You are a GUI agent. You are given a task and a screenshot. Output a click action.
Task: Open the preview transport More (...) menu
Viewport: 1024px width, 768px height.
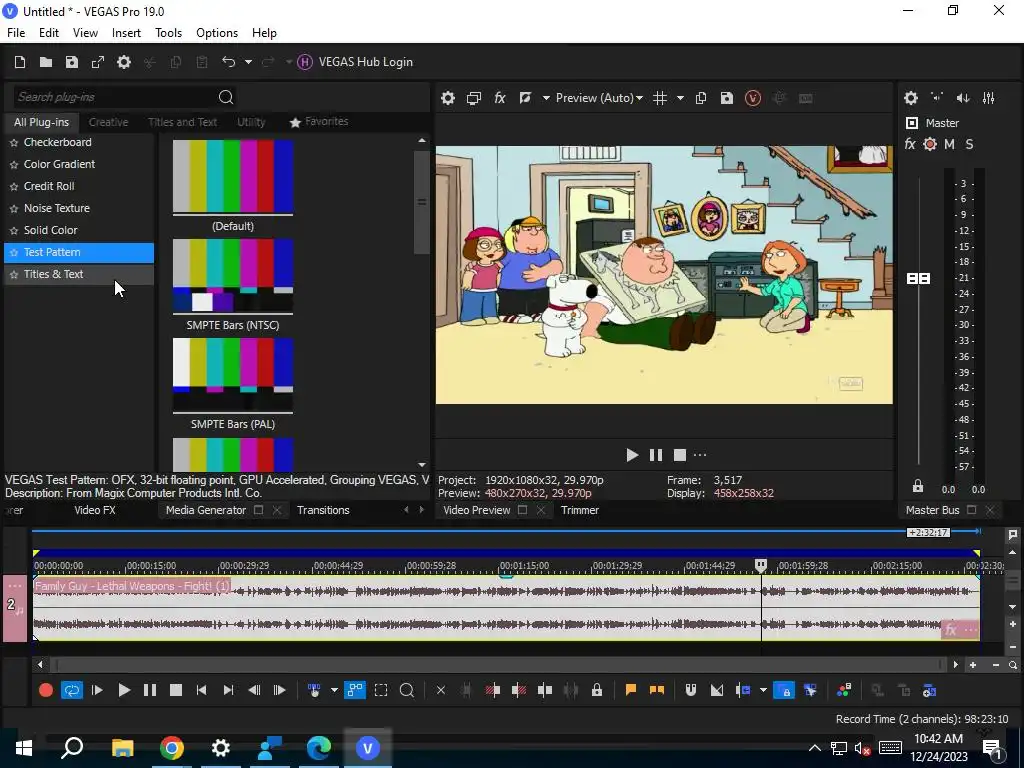(x=700, y=455)
